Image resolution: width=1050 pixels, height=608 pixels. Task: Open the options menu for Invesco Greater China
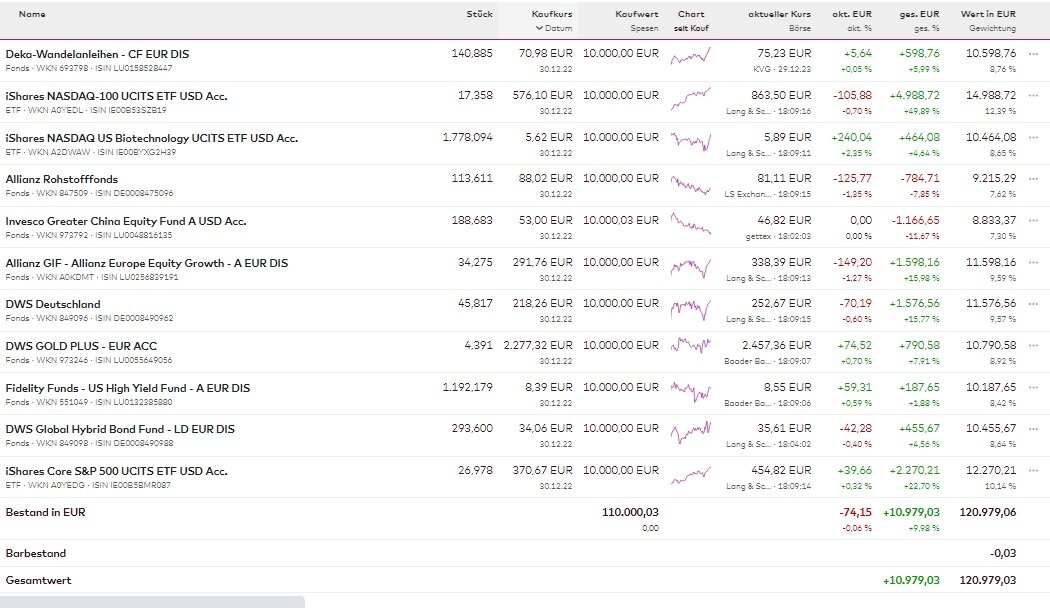click(x=1033, y=220)
